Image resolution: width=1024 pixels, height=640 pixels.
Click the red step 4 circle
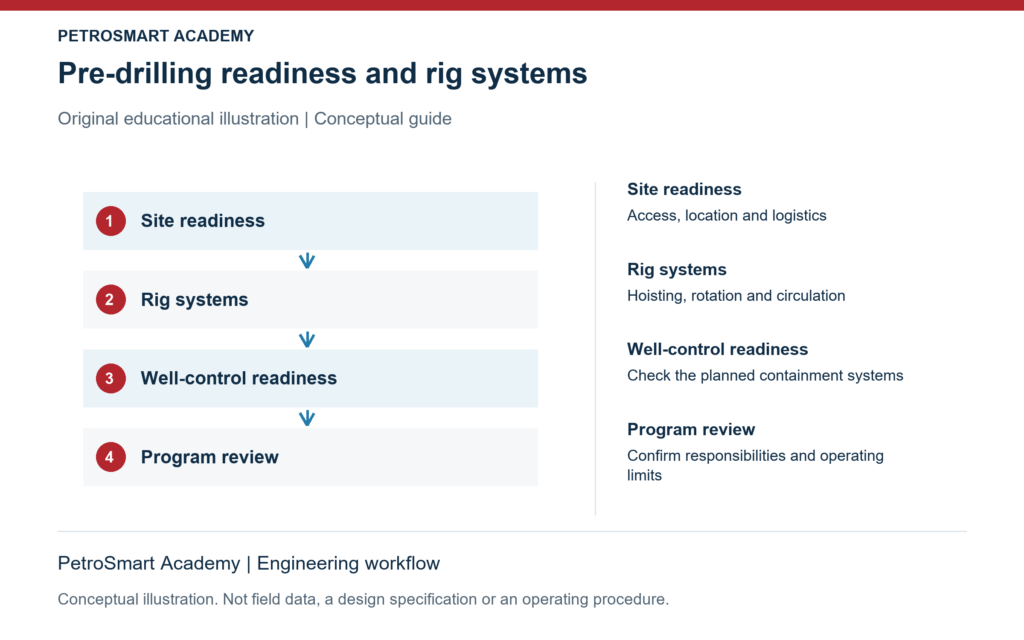click(x=110, y=457)
